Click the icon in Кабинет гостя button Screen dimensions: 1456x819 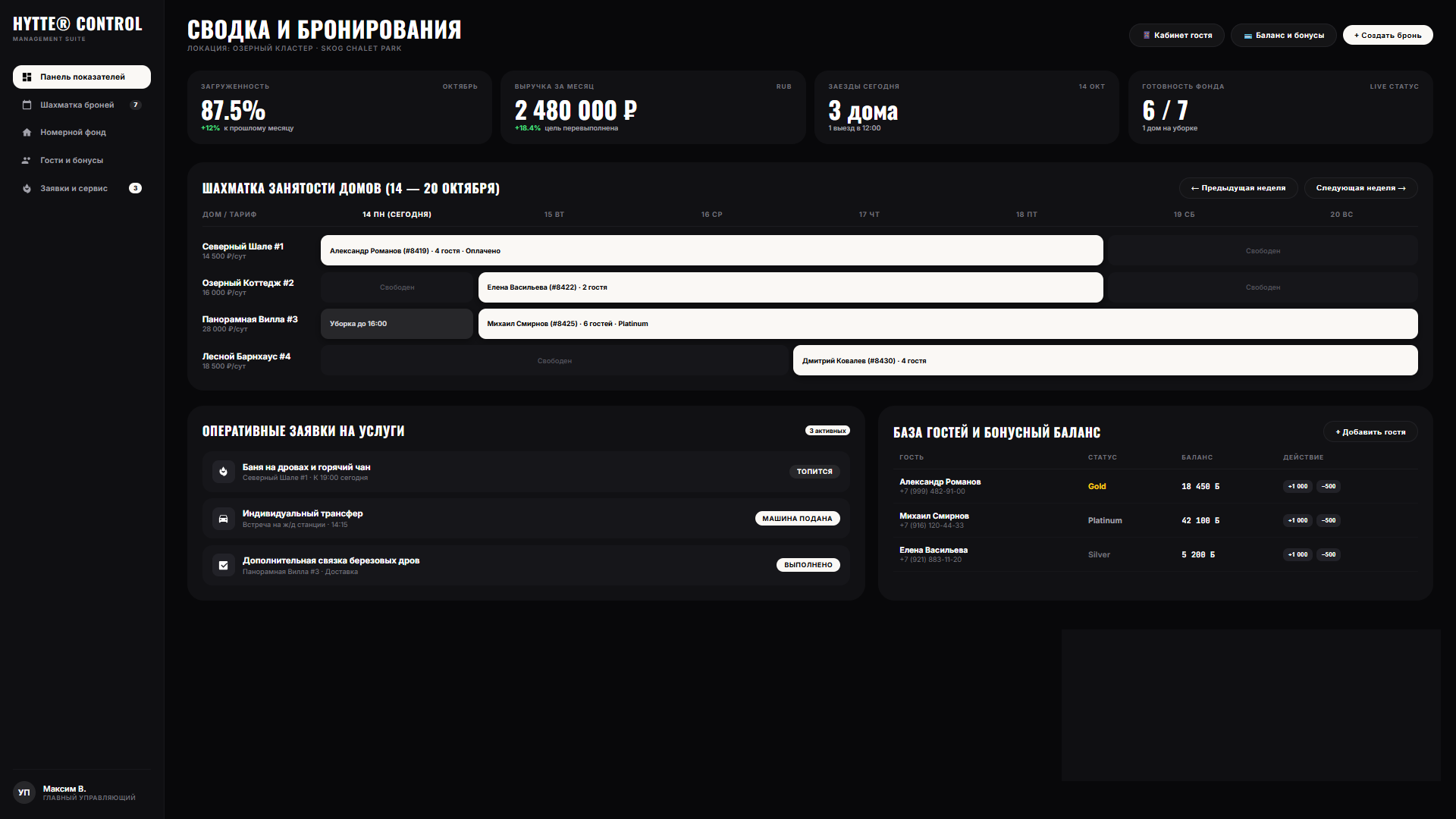click(x=1147, y=35)
